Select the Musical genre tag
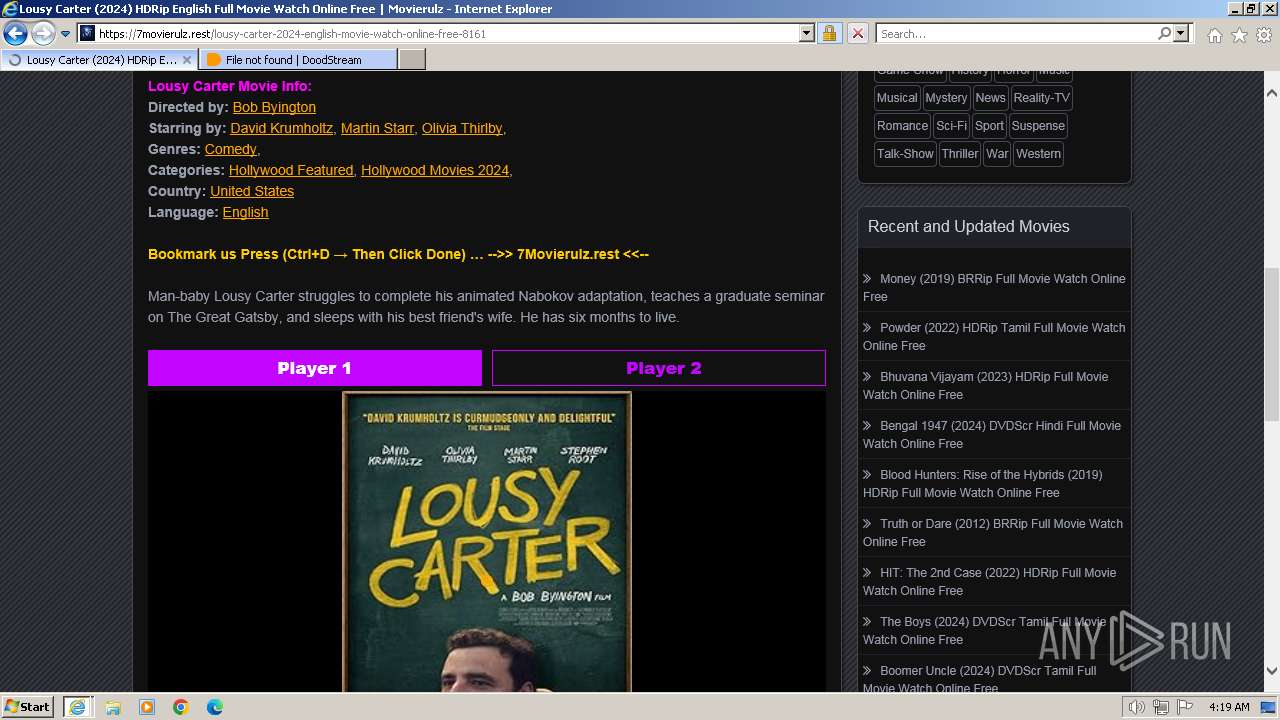1280x720 pixels. click(897, 98)
